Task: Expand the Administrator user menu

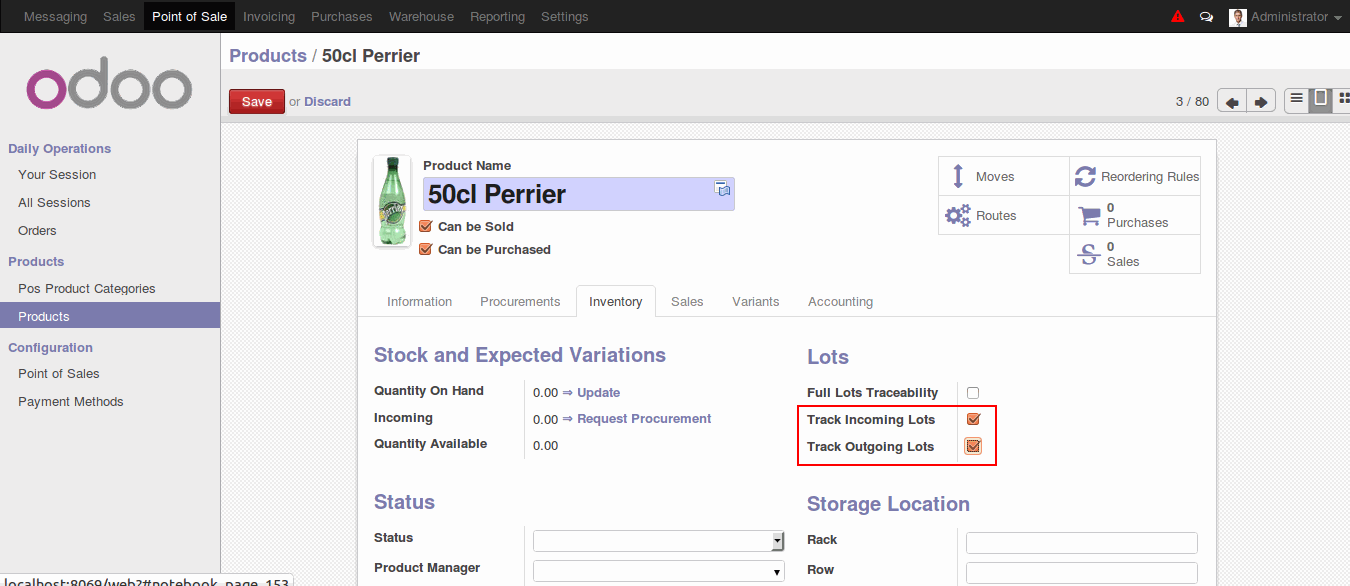Action: (1286, 17)
